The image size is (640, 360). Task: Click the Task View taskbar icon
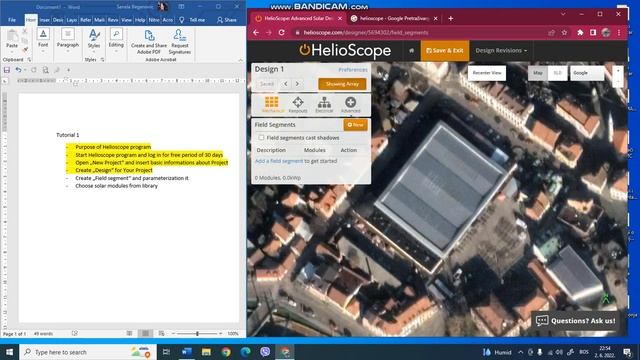[166, 351]
